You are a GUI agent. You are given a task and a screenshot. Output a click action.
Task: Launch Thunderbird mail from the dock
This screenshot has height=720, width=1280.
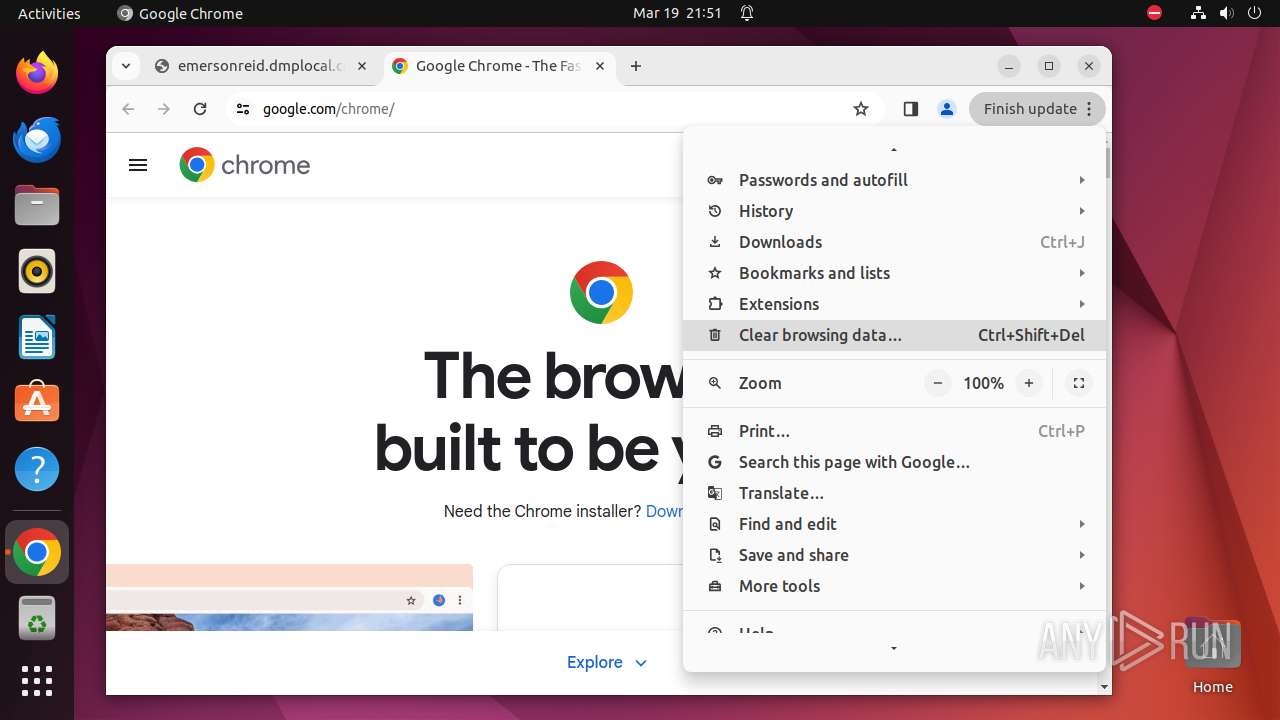pos(37,139)
